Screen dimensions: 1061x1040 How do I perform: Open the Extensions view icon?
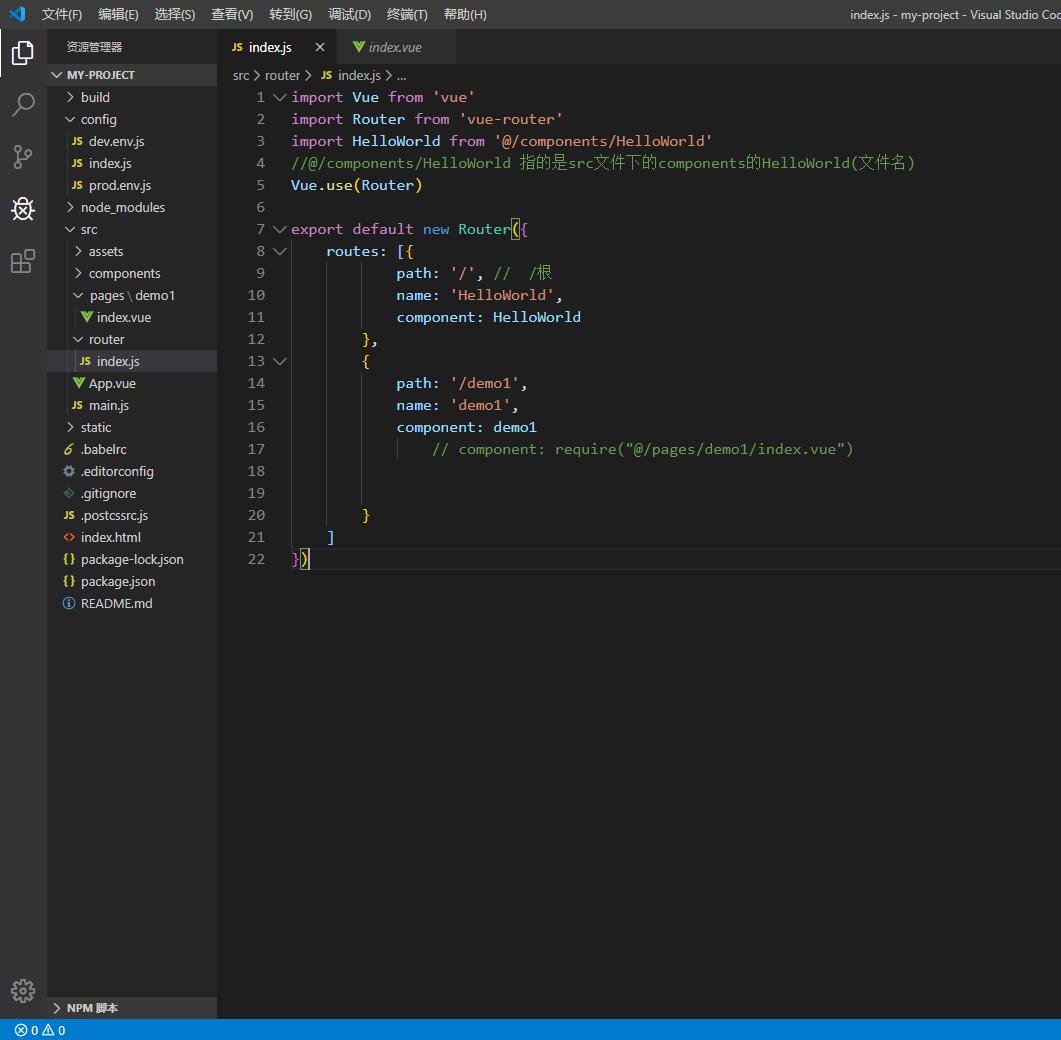click(22, 262)
